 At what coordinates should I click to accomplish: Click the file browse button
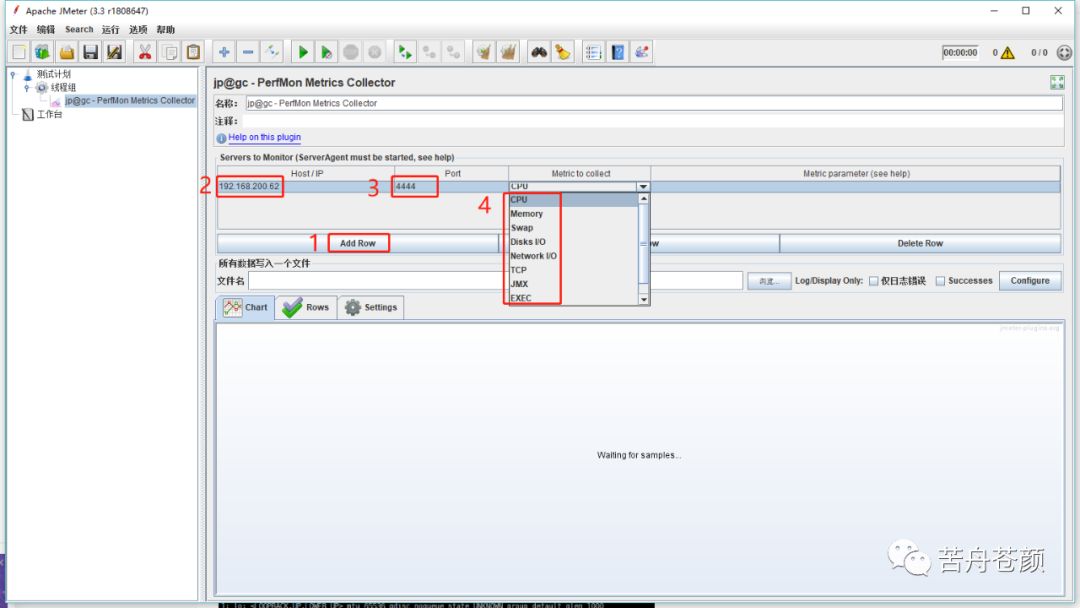769,281
